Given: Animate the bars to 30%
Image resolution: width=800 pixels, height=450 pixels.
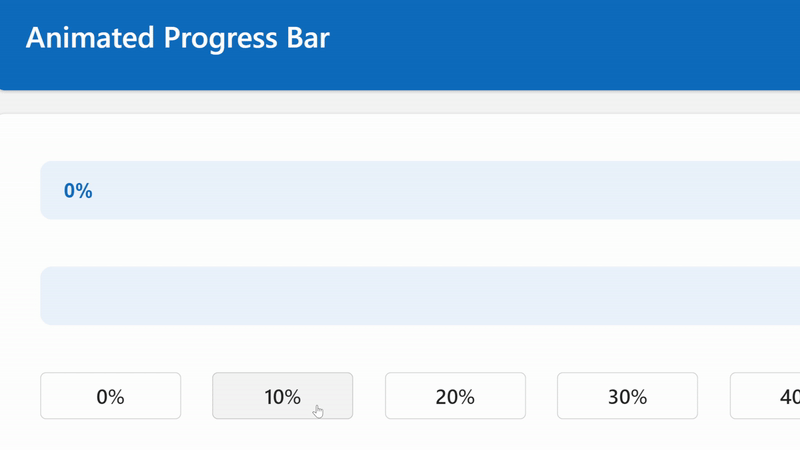Looking at the screenshot, I should click(627, 396).
